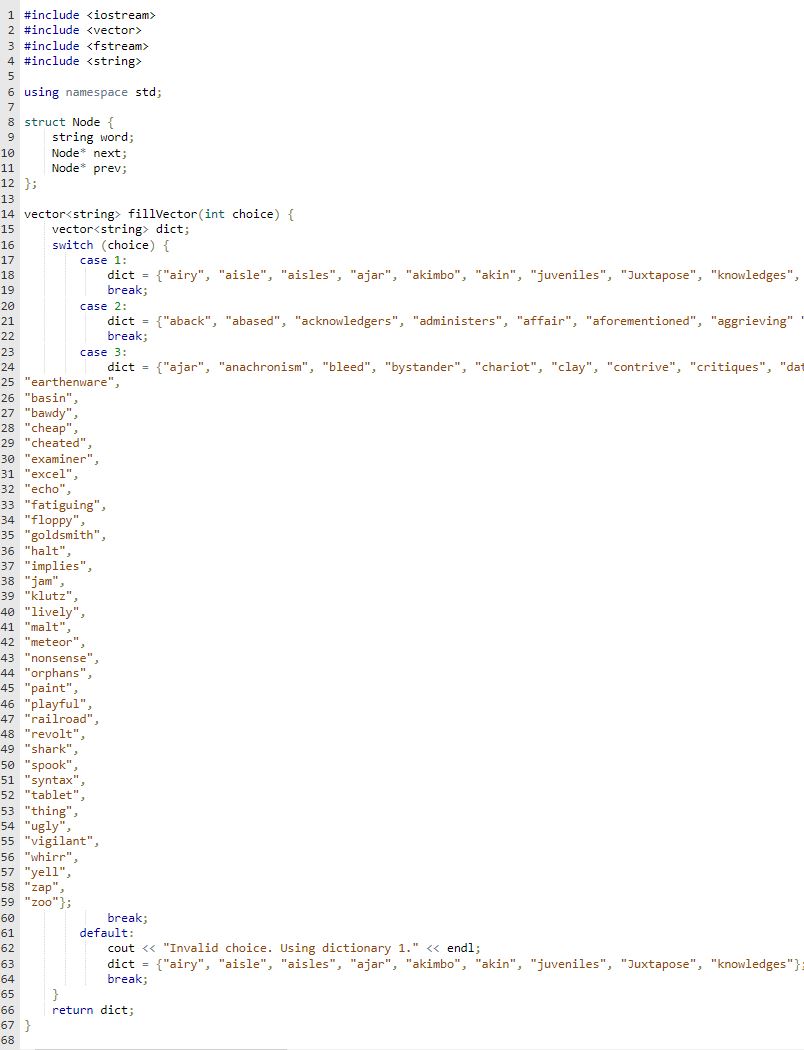Click line number 25 in the gutter
This screenshot has height=1050, width=804.
coord(9,381)
